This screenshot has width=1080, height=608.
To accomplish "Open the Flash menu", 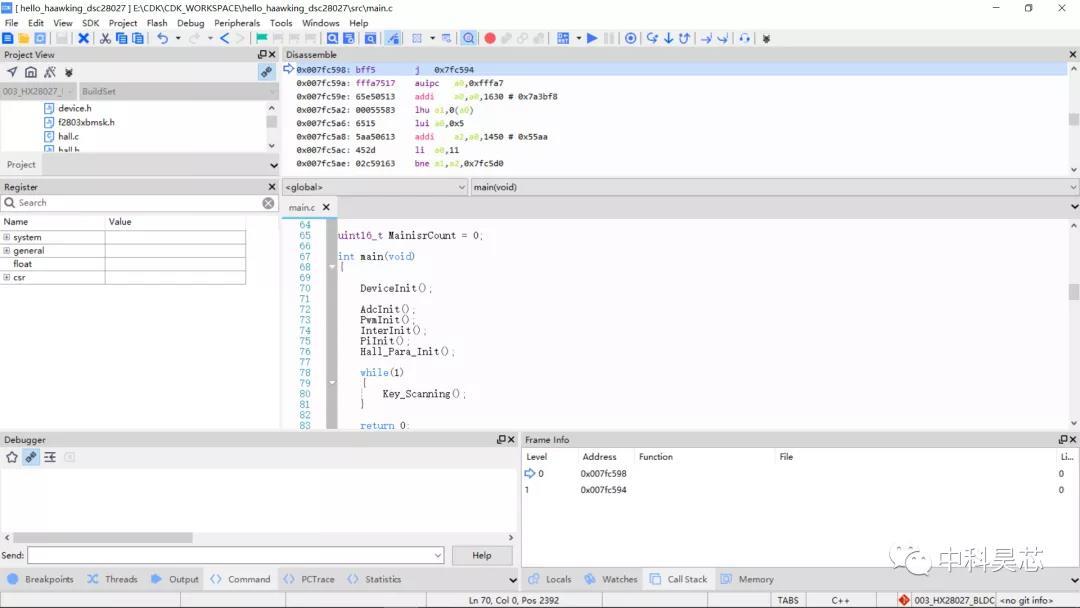I will click(157, 23).
